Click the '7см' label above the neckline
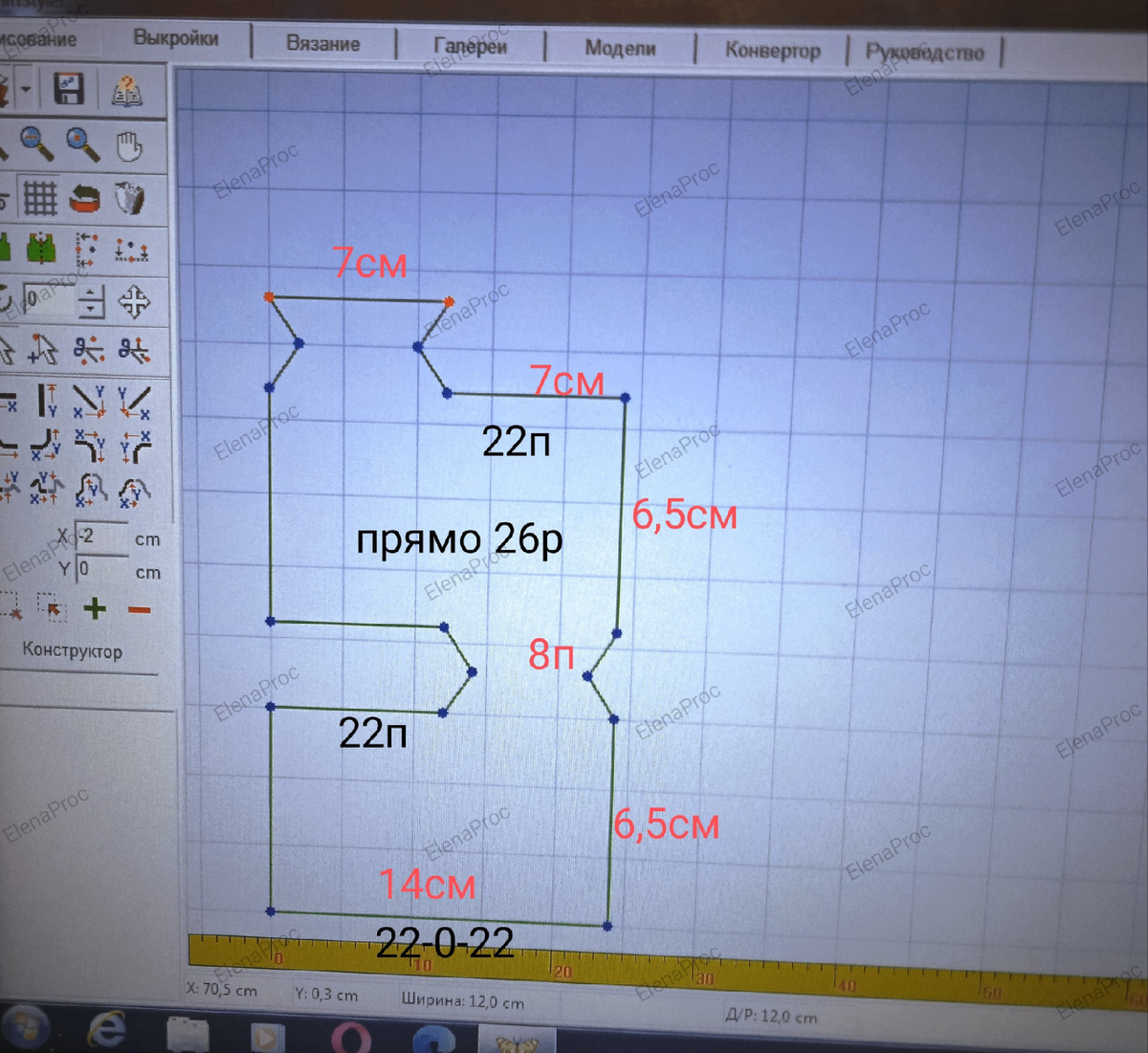The height and width of the screenshot is (1053, 1148). click(370, 263)
